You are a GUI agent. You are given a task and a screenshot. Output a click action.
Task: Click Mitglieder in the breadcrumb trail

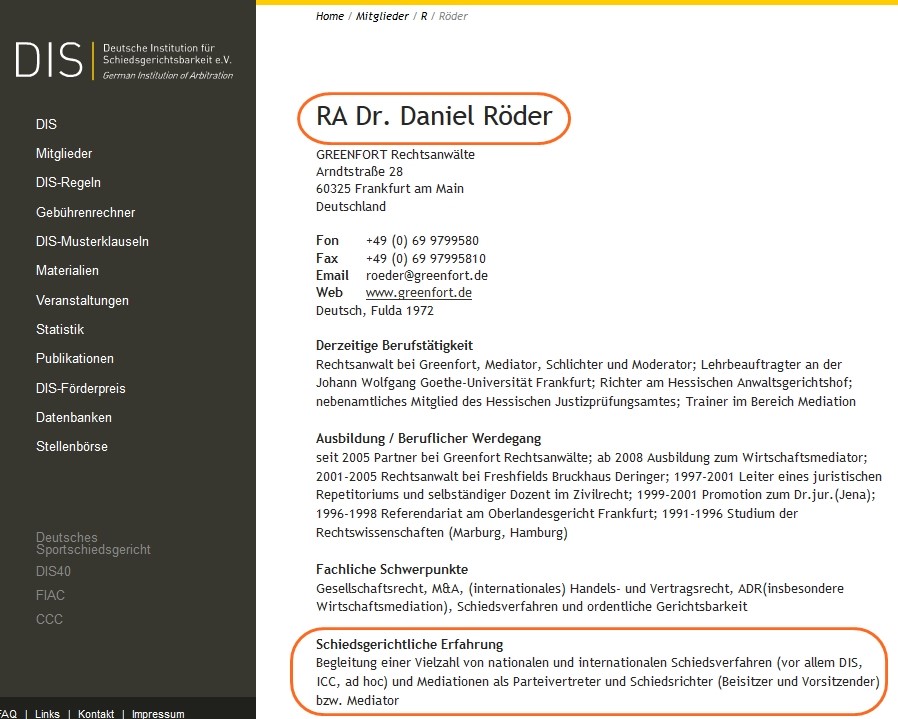click(x=381, y=16)
